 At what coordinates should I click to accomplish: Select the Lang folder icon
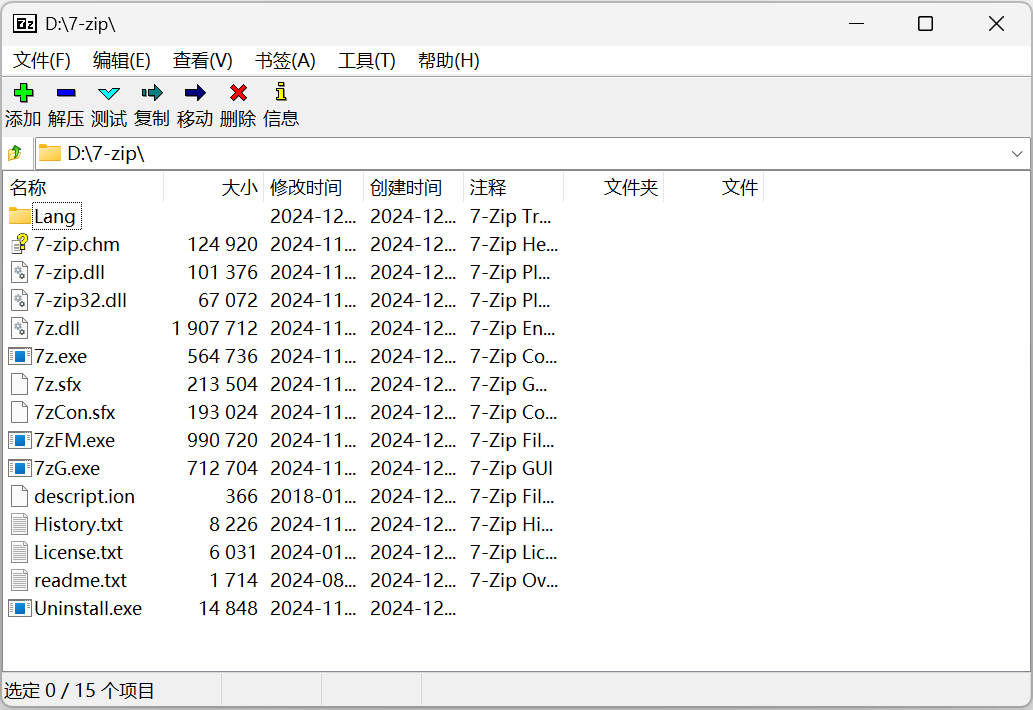point(20,216)
